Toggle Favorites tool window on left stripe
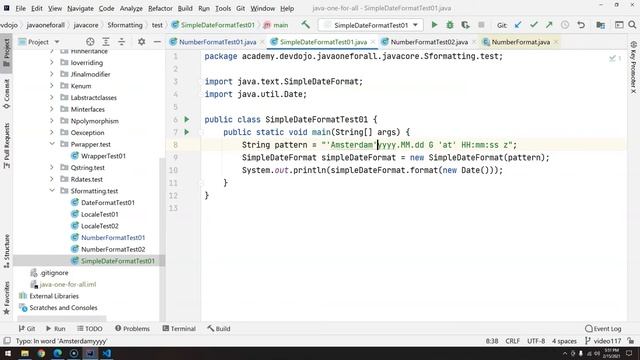 7,298
